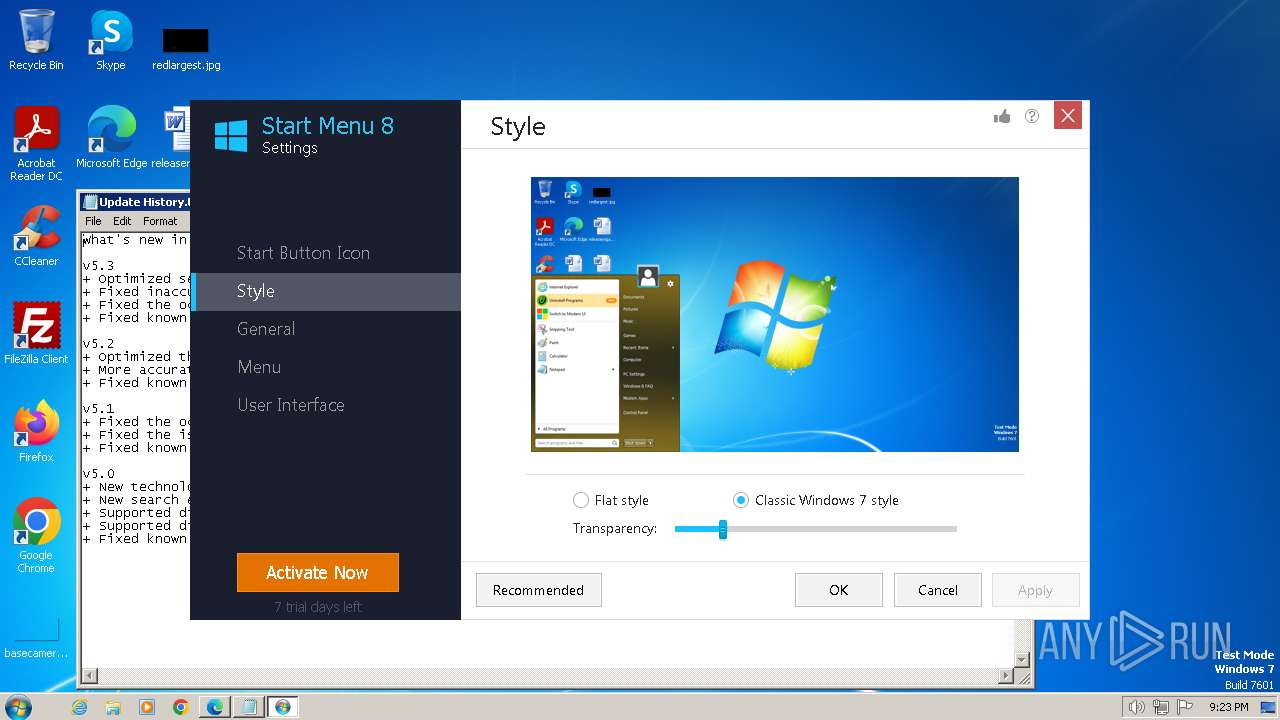Image resolution: width=1280 pixels, height=720 pixels.
Task: Open the Recycle Bin desktop icon
Action: tap(36, 40)
